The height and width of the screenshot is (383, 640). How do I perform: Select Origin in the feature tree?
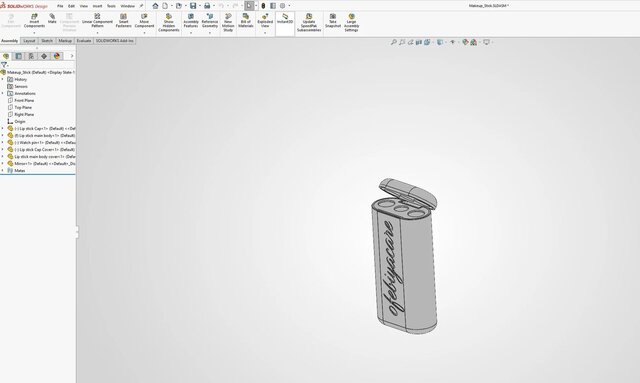(20, 121)
